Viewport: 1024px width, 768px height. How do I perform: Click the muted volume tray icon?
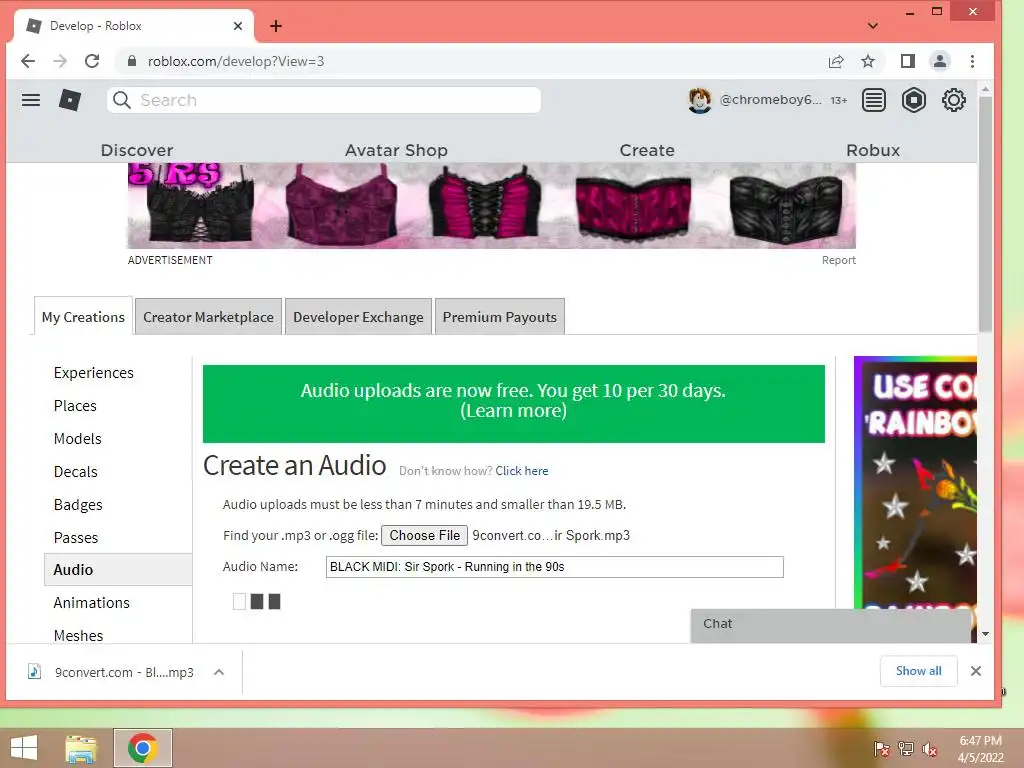[930, 749]
